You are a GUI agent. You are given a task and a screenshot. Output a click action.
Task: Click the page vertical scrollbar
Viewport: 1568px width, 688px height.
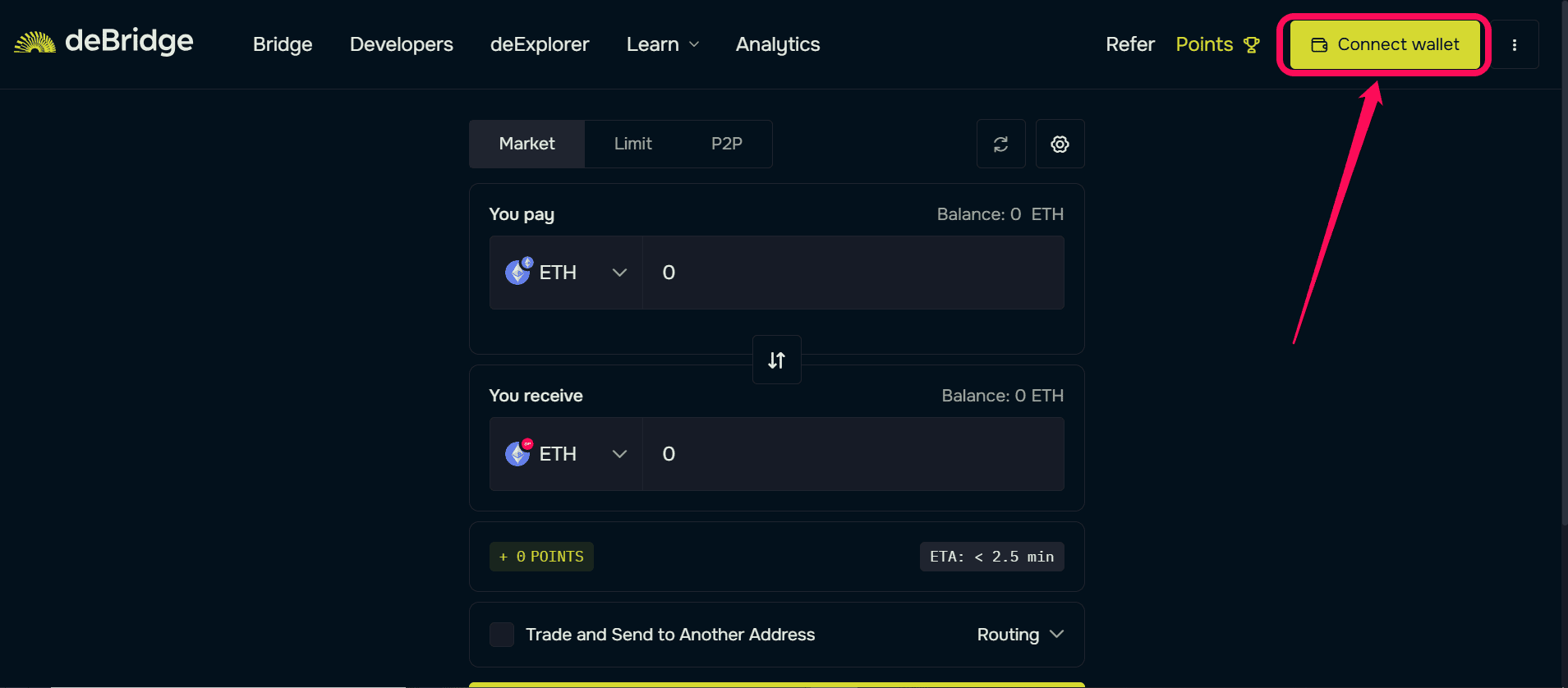(x=1564, y=263)
